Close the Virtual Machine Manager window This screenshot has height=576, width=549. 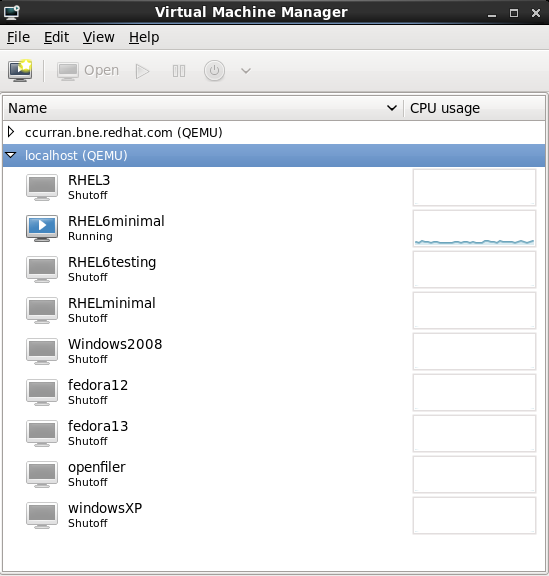(536, 13)
